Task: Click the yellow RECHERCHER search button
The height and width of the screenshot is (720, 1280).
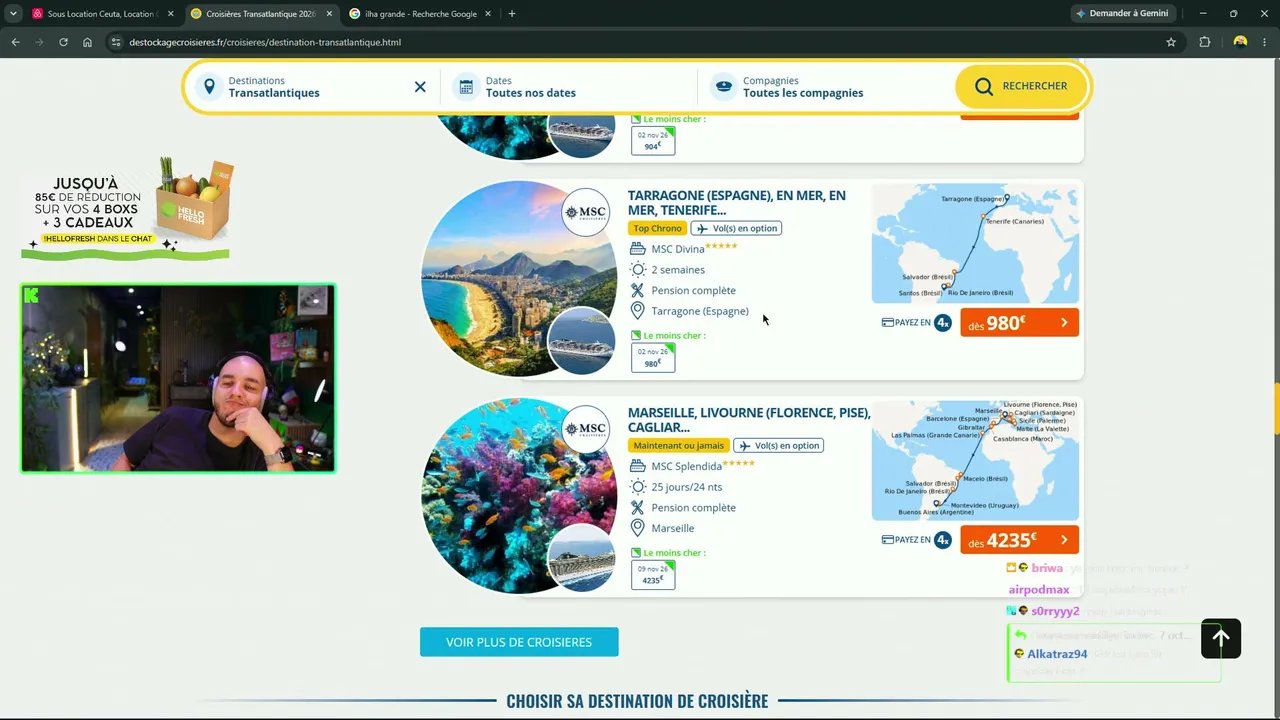Action: tap(1021, 87)
